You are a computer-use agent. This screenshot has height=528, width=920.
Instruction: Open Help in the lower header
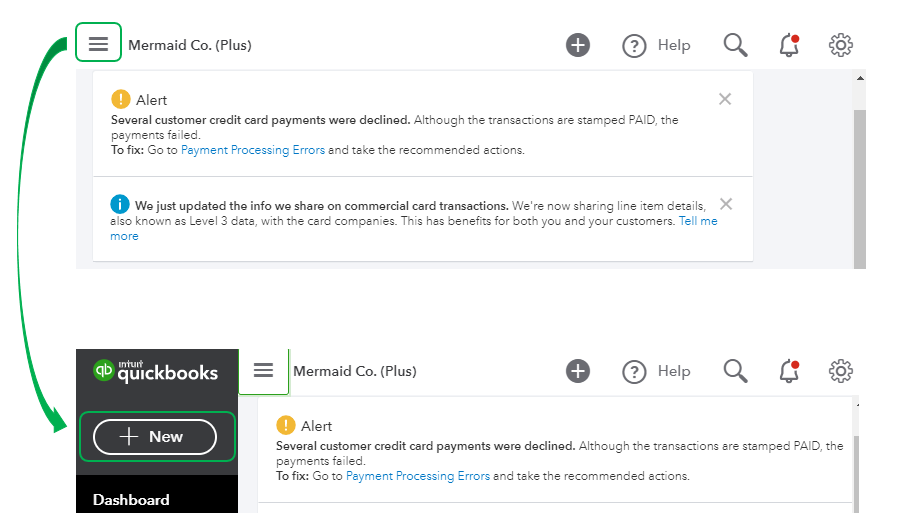pyautogui.click(x=657, y=371)
